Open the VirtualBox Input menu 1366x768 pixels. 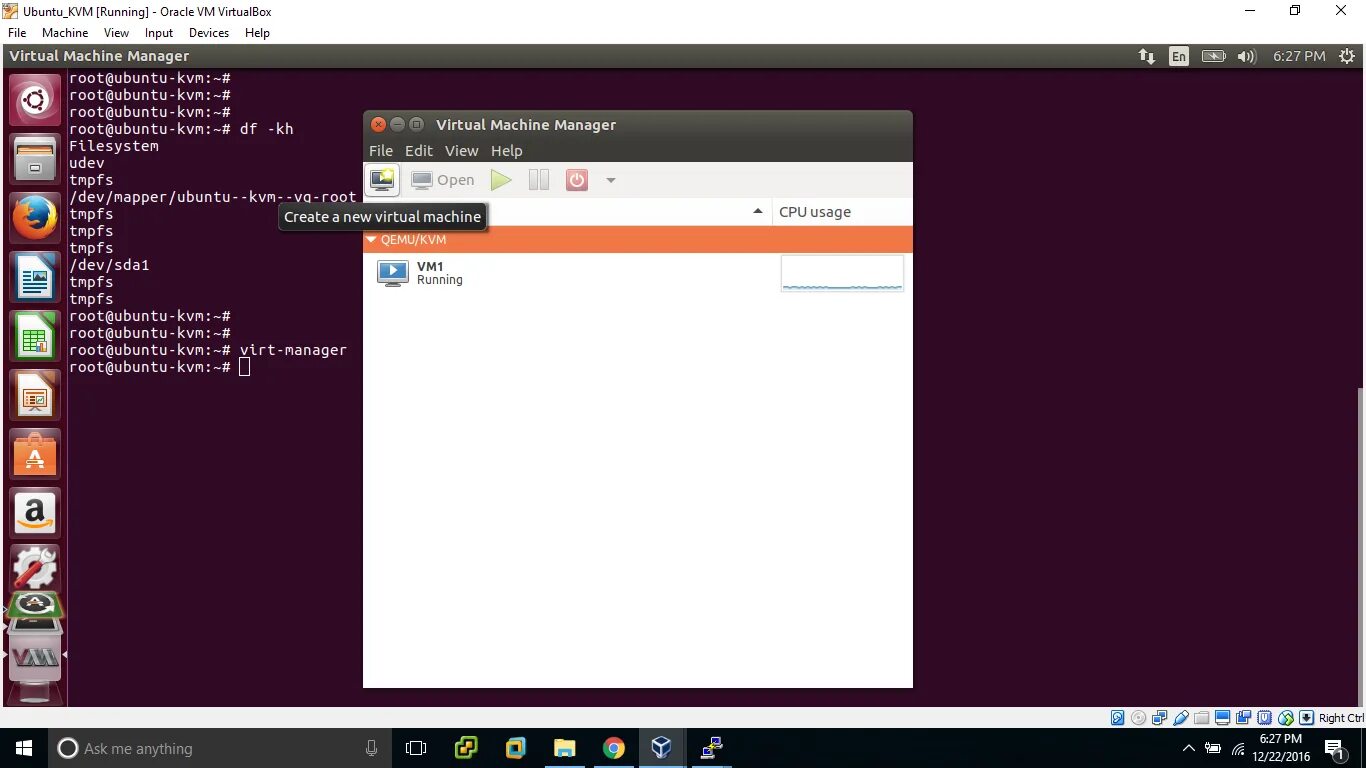[x=159, y=33]
